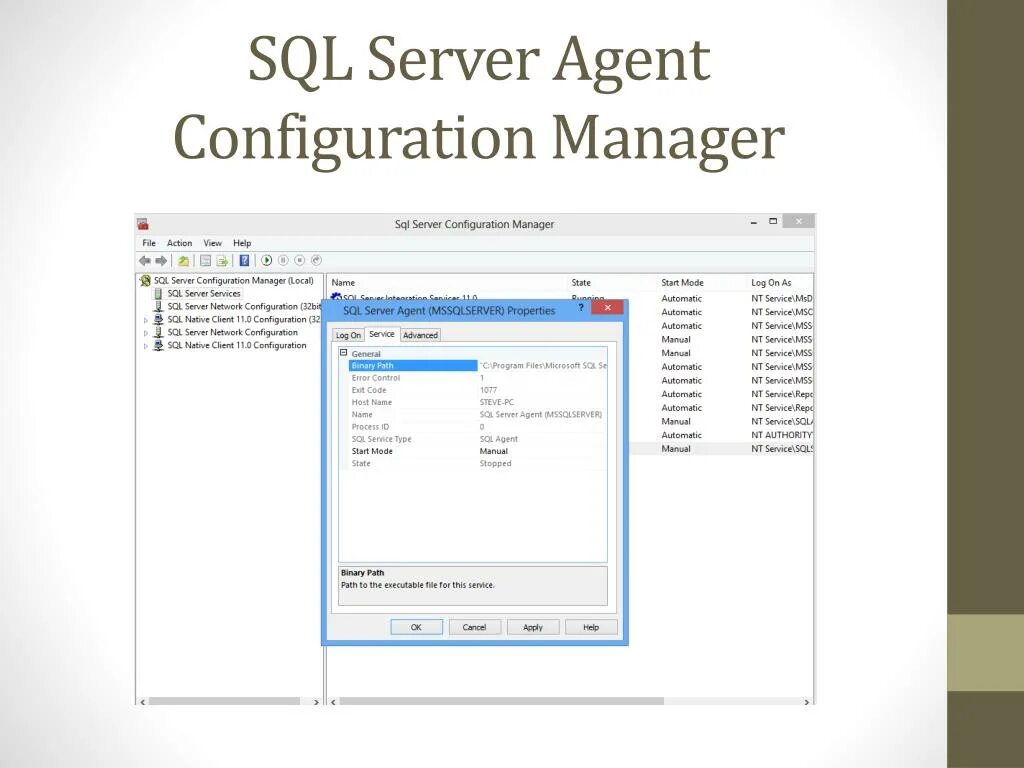The image size is (1024, 768).
Task: Click the blue Help question-mark toolbar icon
Action: click(244, 261)
